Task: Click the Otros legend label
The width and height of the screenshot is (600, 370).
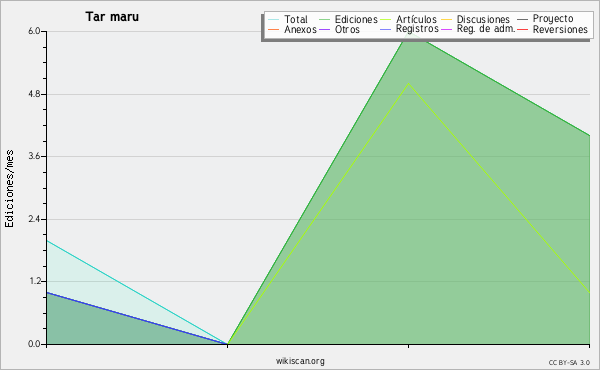Action: [x=347, y=29]
